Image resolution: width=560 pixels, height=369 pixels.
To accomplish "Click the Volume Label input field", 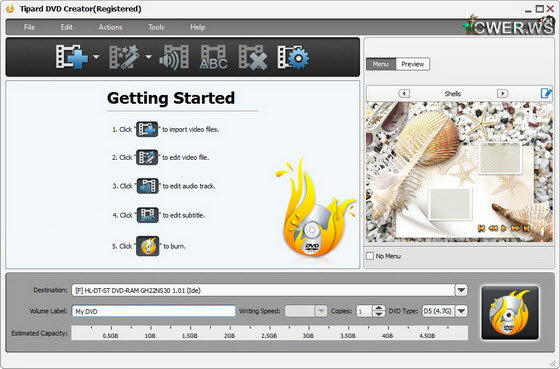I will point(154,311).
